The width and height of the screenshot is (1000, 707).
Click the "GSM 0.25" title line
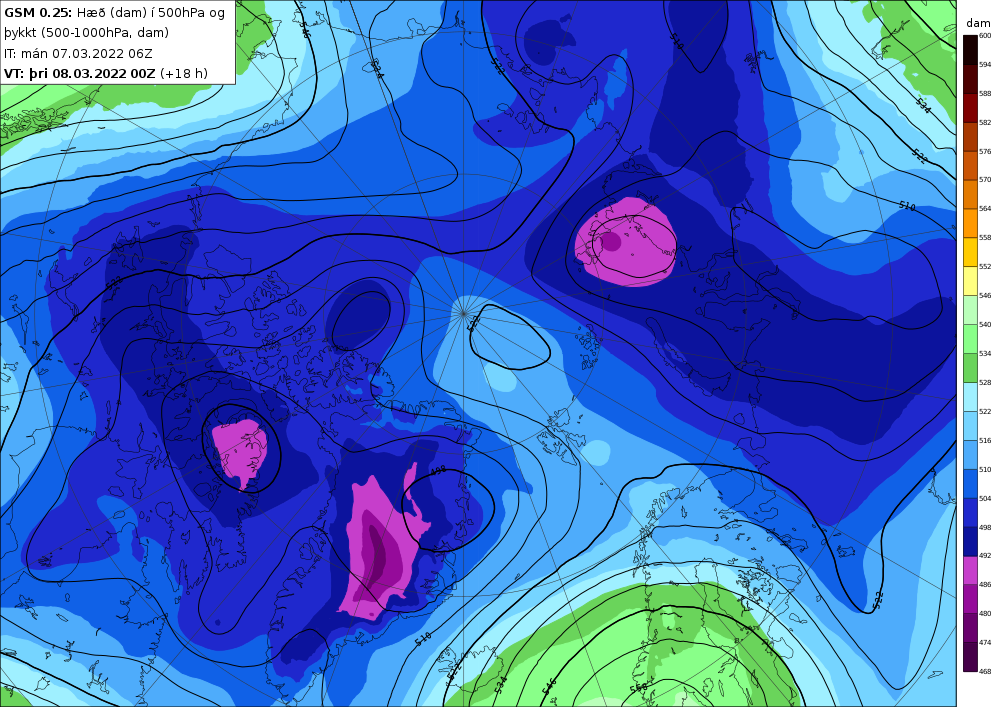[115, 13]
